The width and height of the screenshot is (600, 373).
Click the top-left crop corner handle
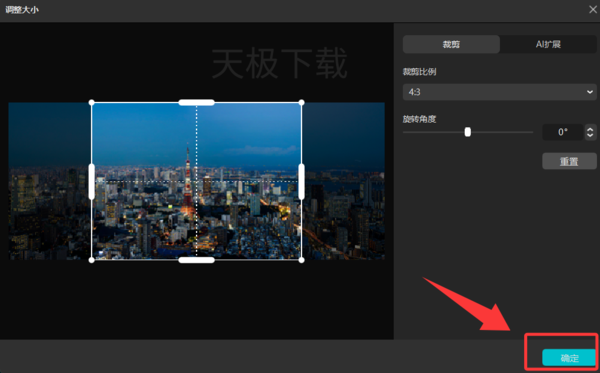(x=91, y=103)
